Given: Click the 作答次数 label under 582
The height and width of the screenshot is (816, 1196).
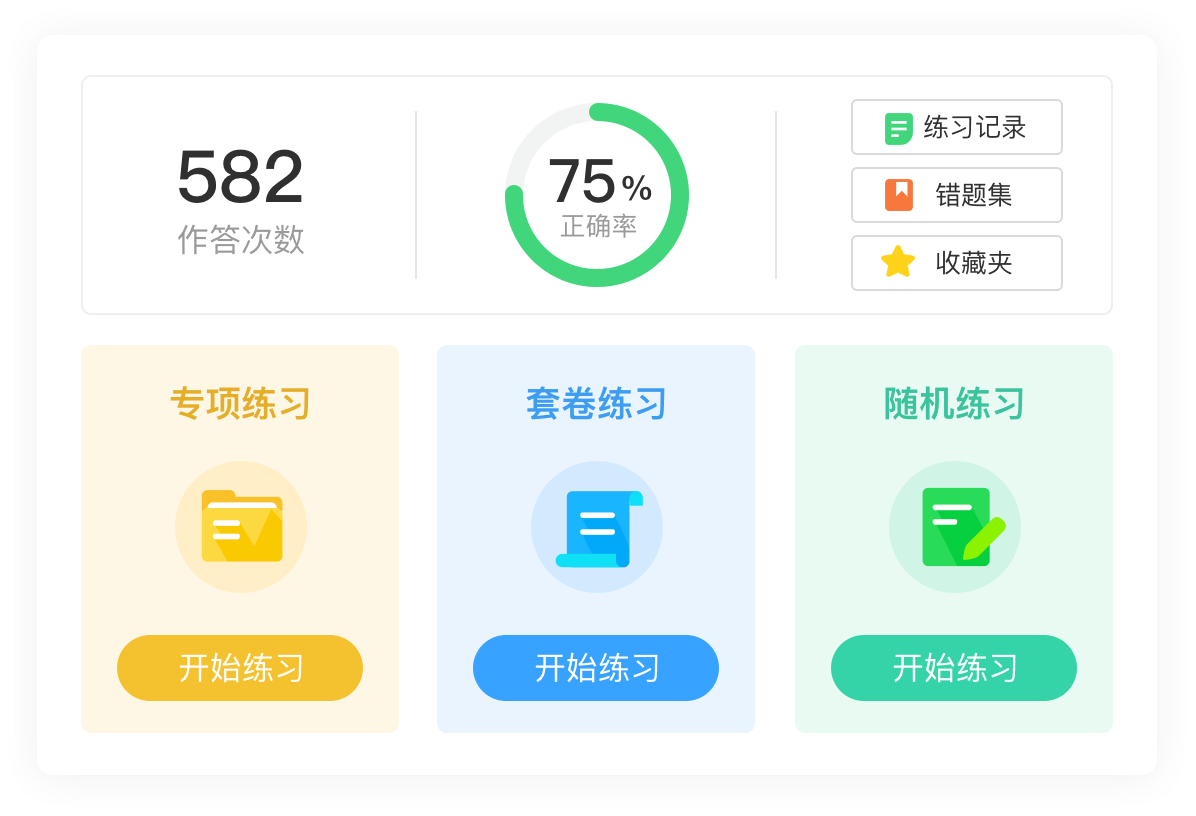Looking at the screenshot, I should (x=241, y=240).
